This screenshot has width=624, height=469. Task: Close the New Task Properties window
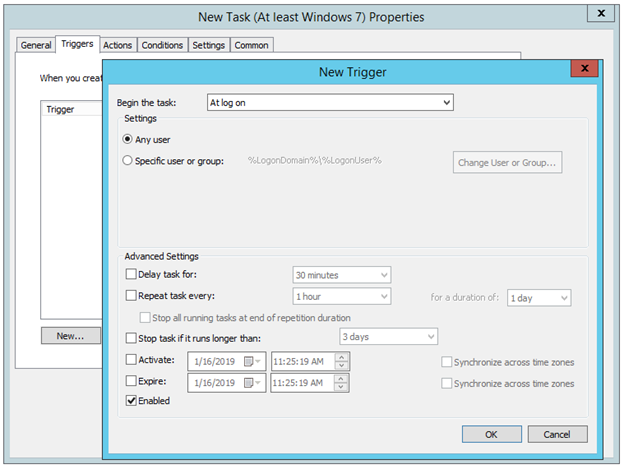[x=599, y=14]
